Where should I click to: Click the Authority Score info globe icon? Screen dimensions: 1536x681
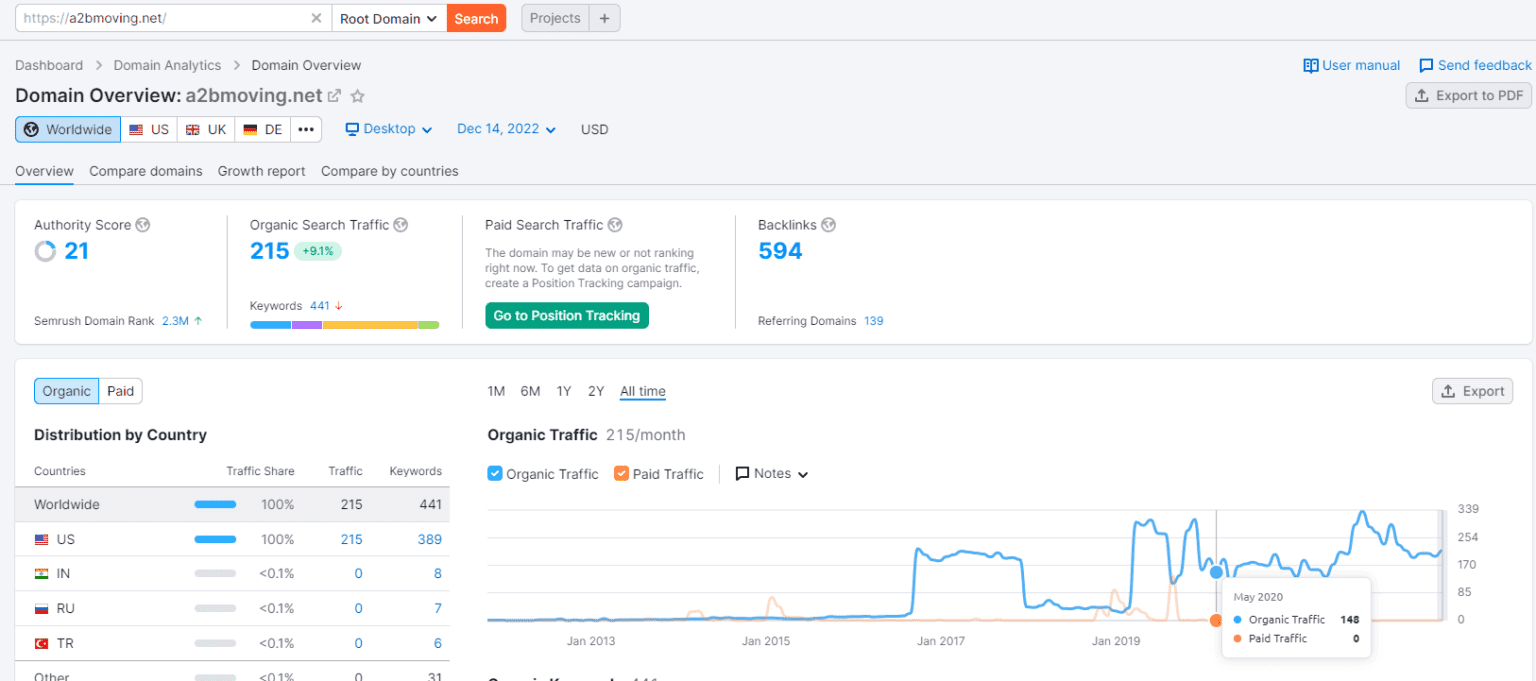pos(143,225)
